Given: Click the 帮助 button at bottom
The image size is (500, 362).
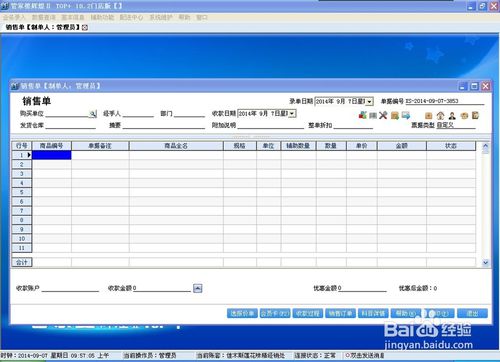Looking at the screenshot, I should (x=406, y=313).
